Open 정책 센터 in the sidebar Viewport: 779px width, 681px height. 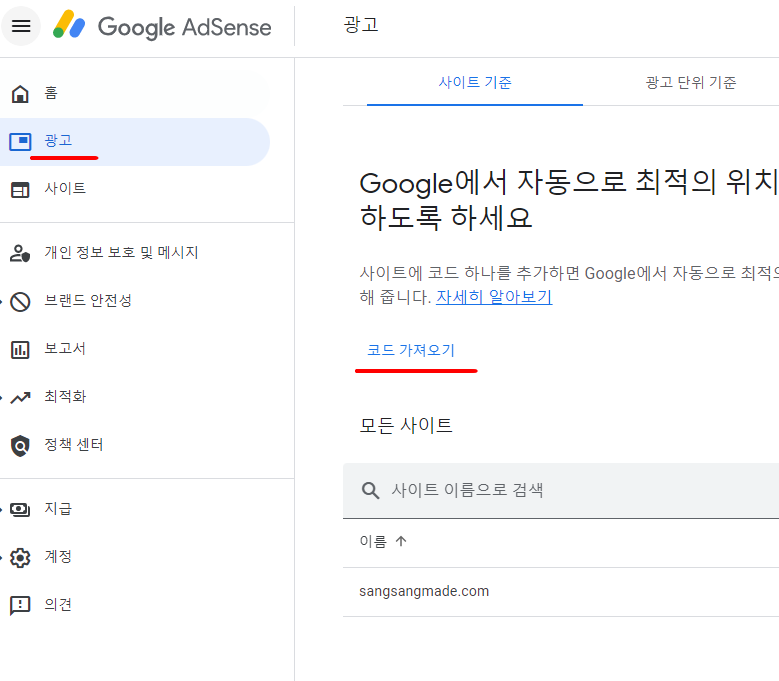pyautogui.click(x=135, y=445)
